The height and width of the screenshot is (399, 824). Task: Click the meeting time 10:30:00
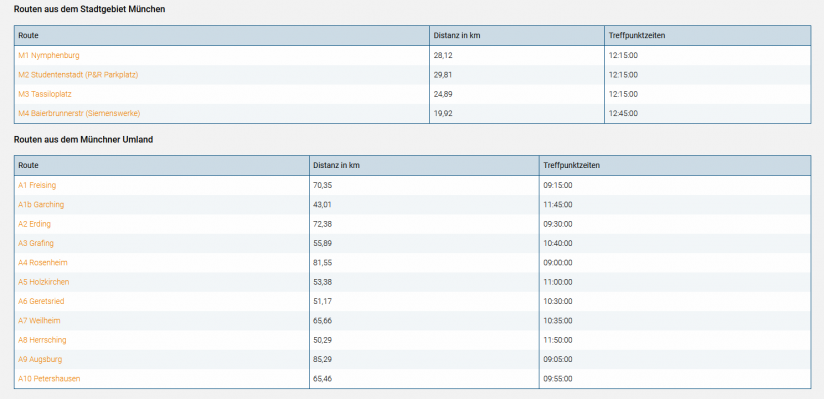coord(558,301)
